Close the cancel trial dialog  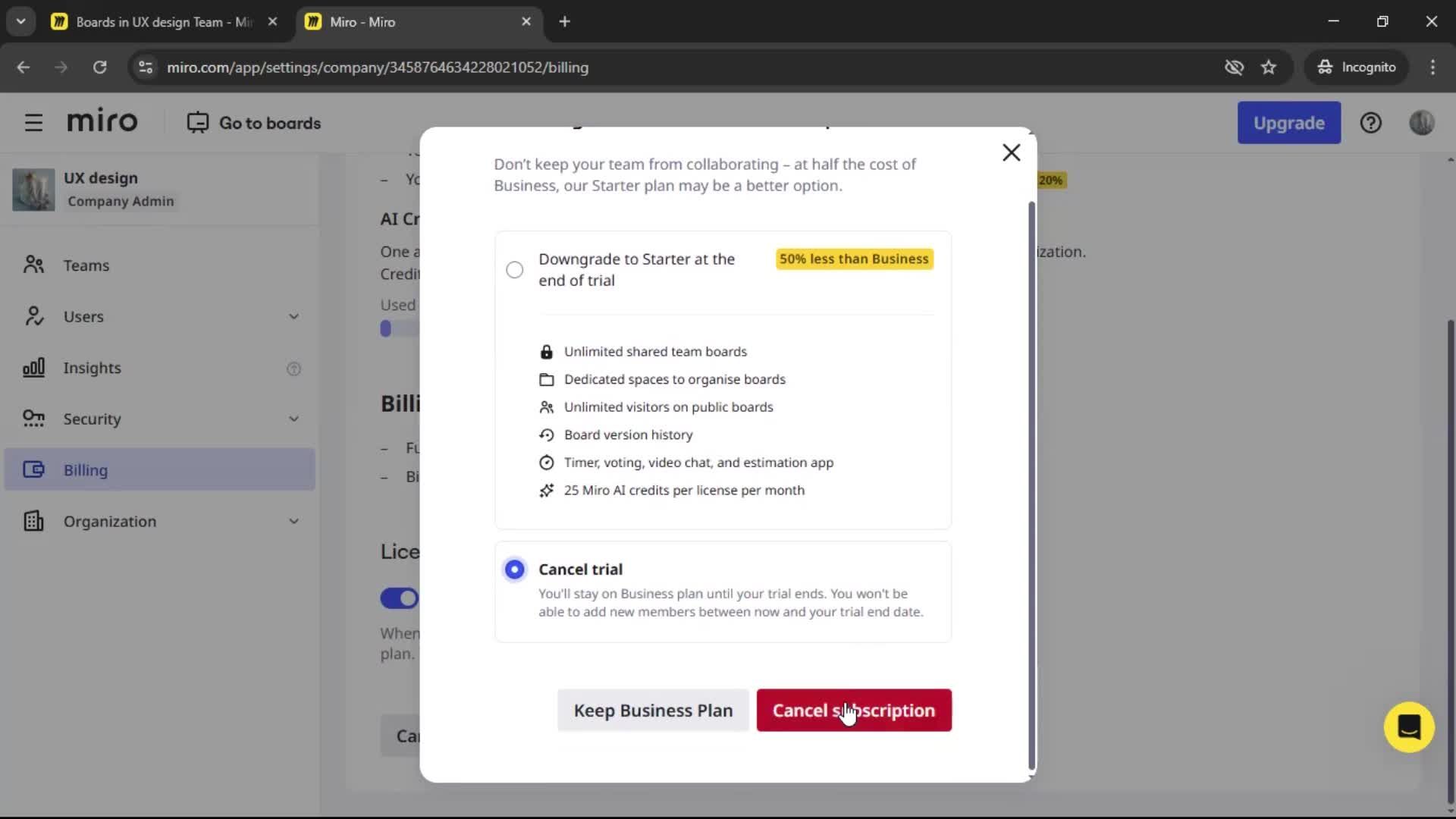[x=1011, y=152]
